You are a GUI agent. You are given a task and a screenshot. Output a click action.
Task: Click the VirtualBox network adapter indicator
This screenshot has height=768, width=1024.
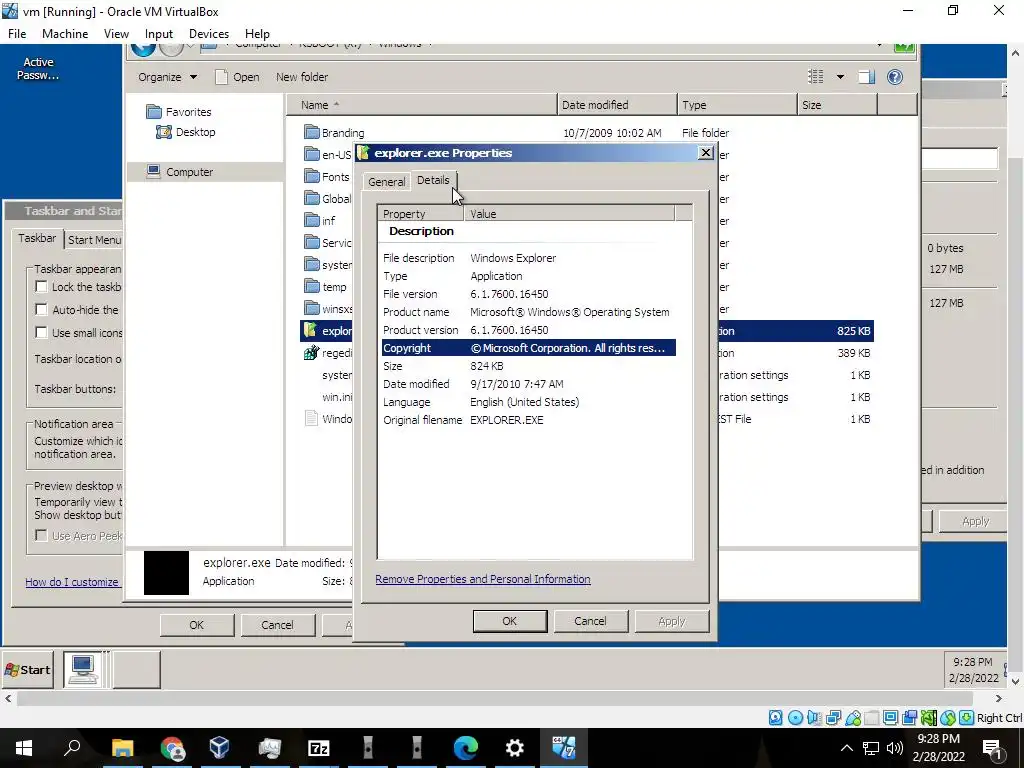pos(833,718)
